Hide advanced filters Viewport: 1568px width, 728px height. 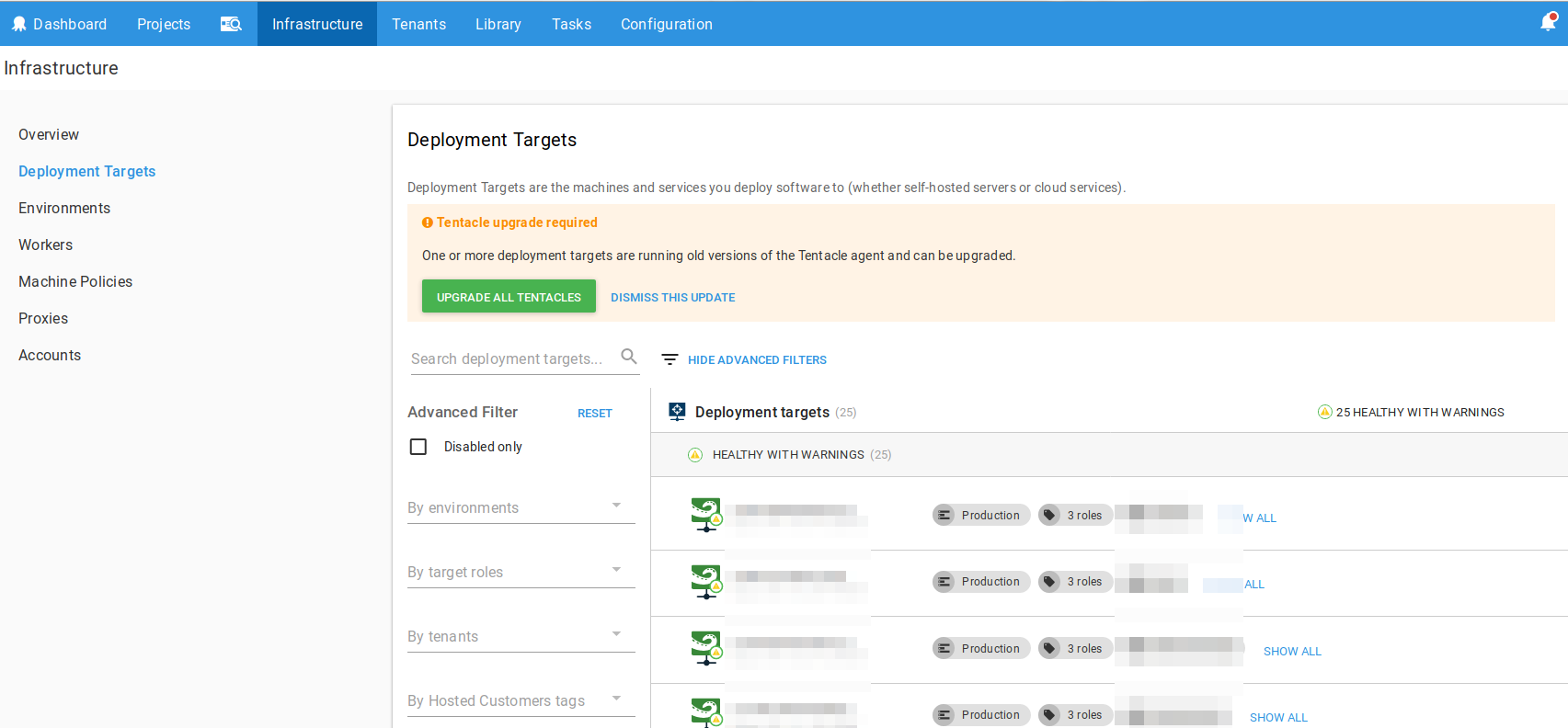[x=757, y=359]
